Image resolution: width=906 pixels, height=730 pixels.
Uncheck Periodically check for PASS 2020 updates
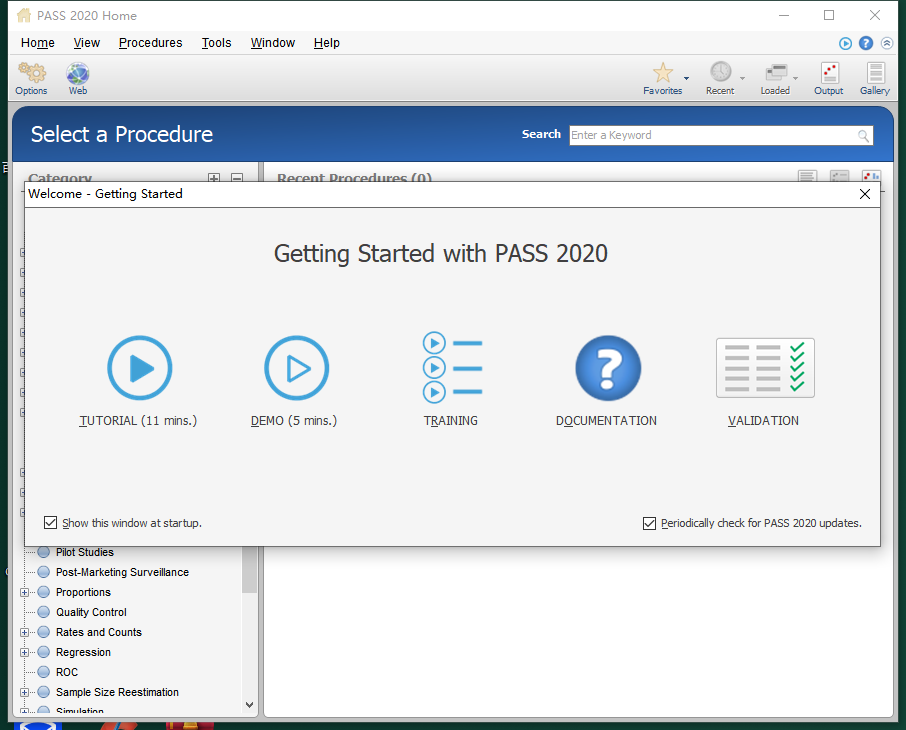click(x=649, y=523)
